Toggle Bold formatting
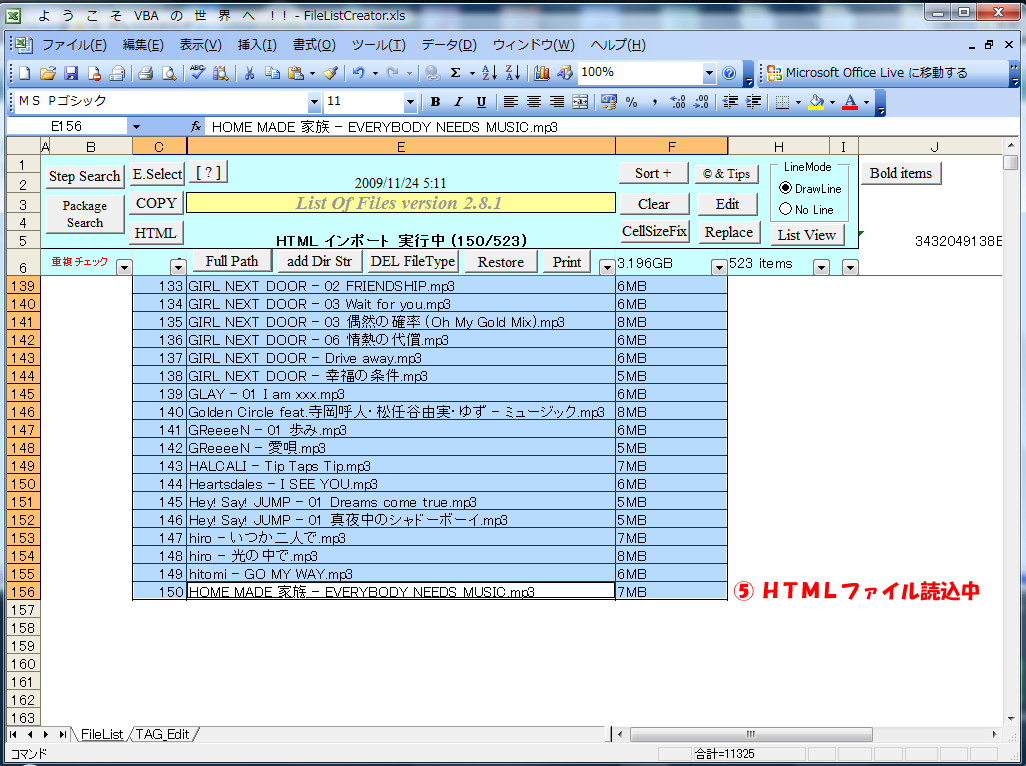The width and height of the screenshot is (1026, 766). [435, 102]
